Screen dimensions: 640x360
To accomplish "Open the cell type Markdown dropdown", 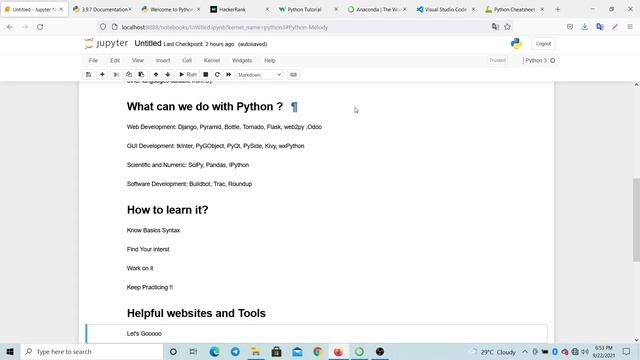I will pyautogui.click(x=260, y=75).
